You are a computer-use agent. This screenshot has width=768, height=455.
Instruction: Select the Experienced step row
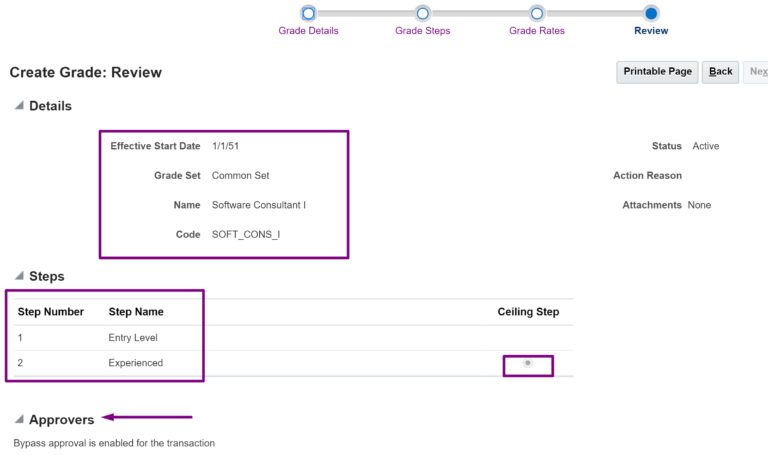135,363
